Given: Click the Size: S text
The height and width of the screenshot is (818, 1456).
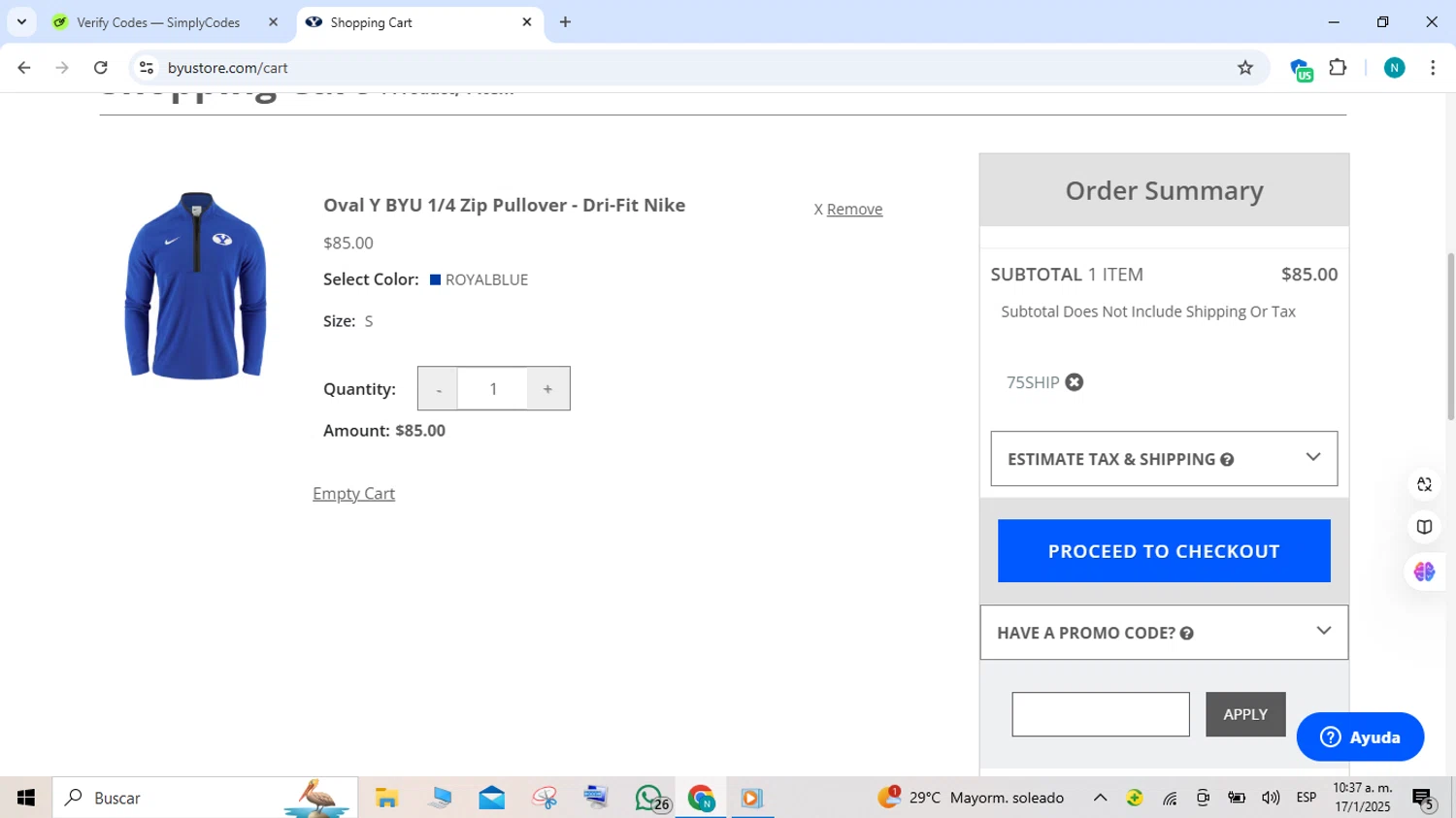Looking at the screenshot, I should tap(348, 321).
